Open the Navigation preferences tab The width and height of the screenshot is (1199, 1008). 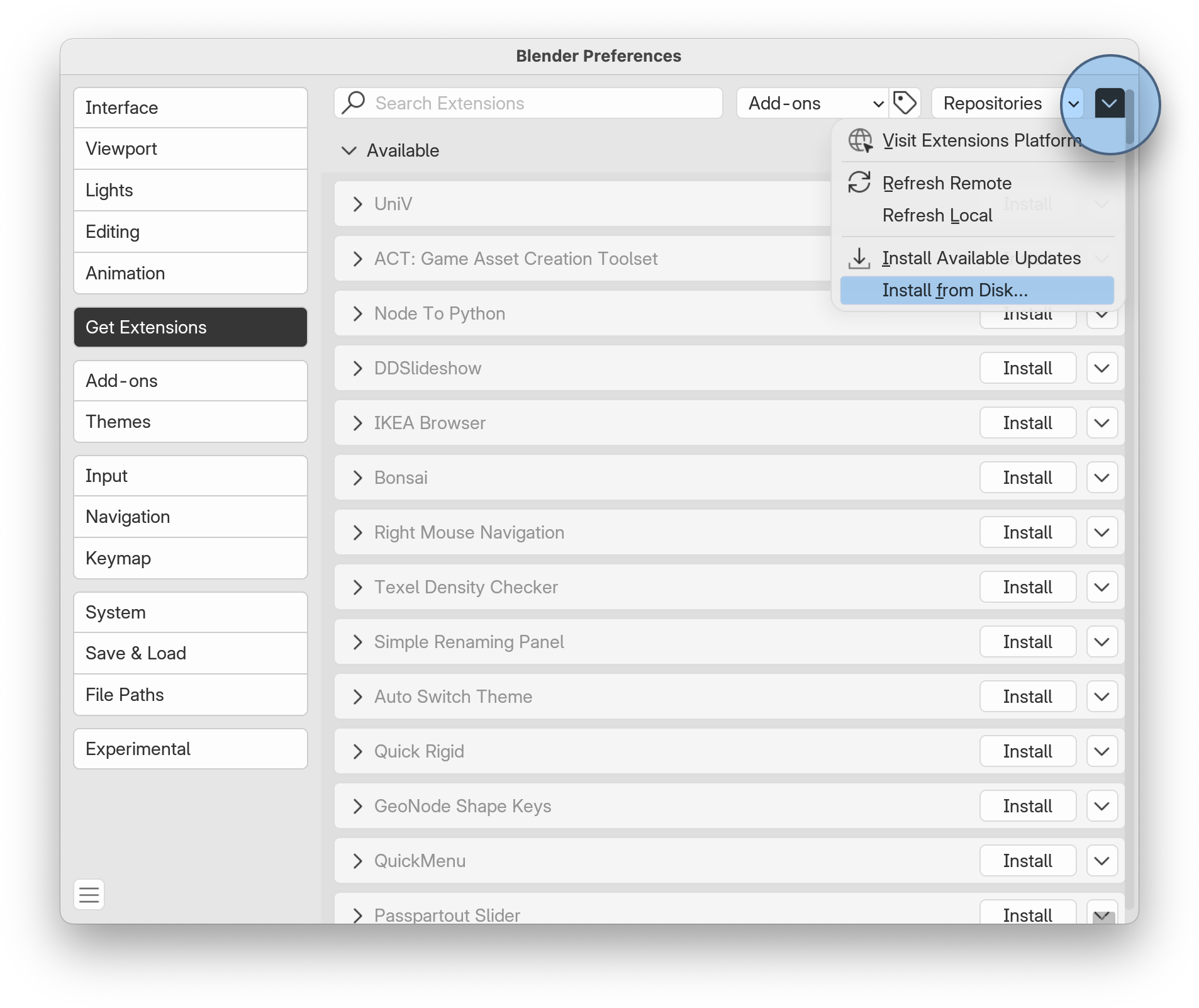191,517
